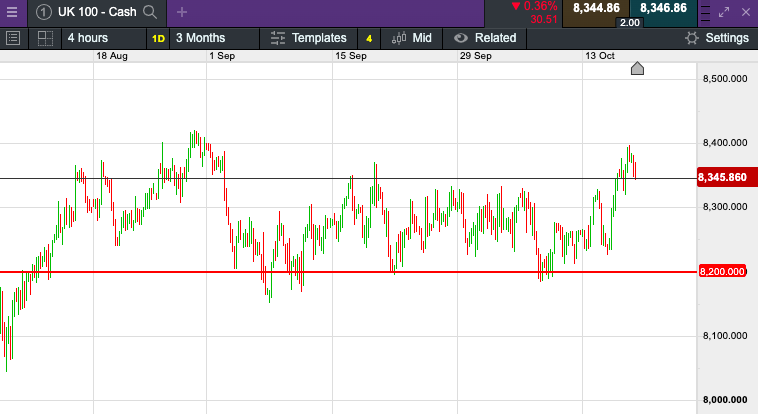This screenshot has height=414, width=758.
Task: Click the Templates sliders icon
Action: coord(278,38)
